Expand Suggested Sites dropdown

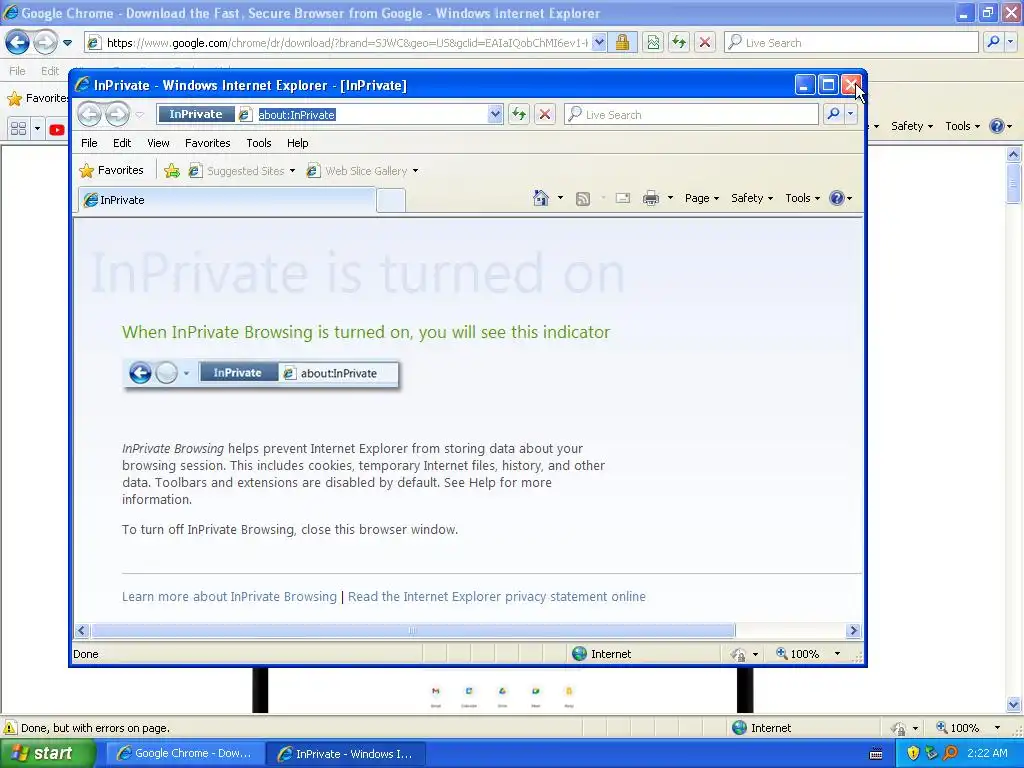(292, 171)
